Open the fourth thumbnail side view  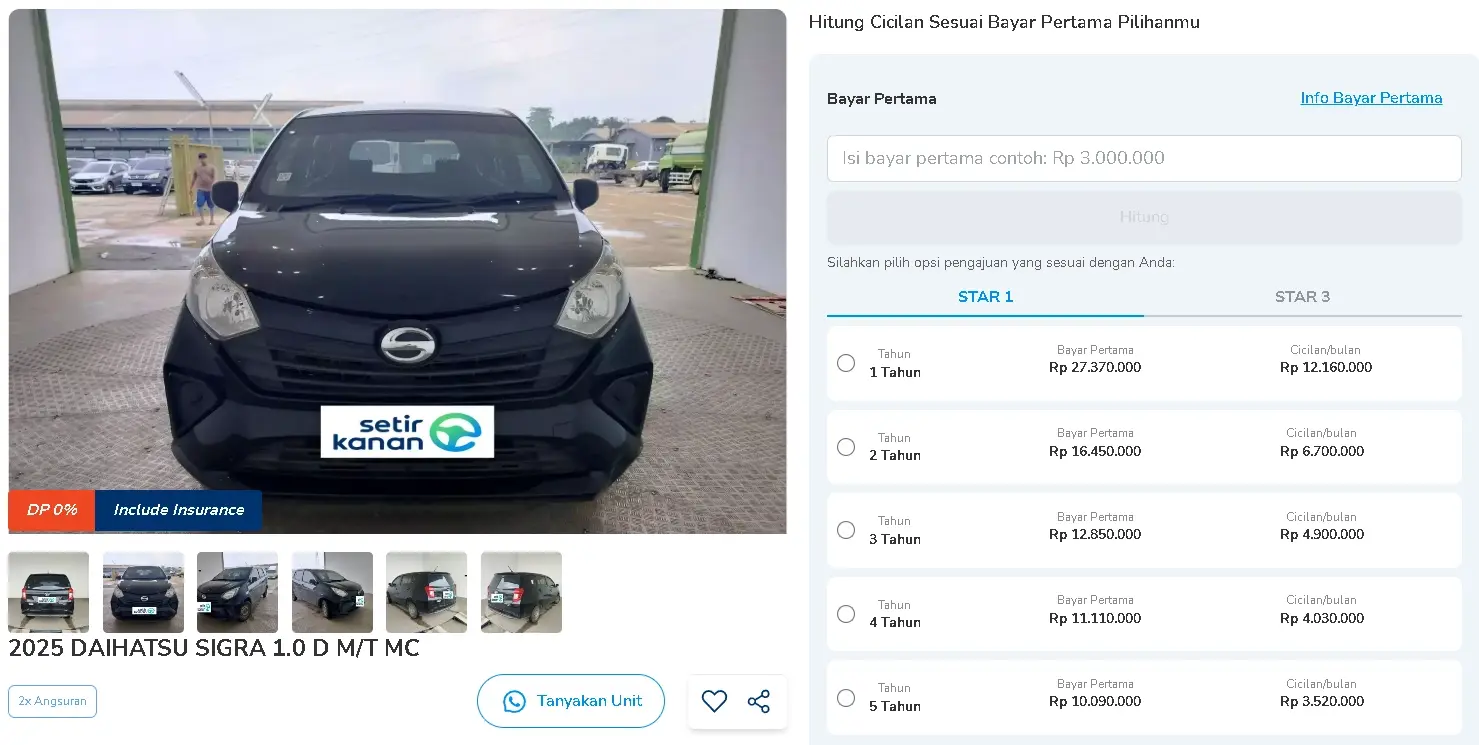[x=332, y=592]
